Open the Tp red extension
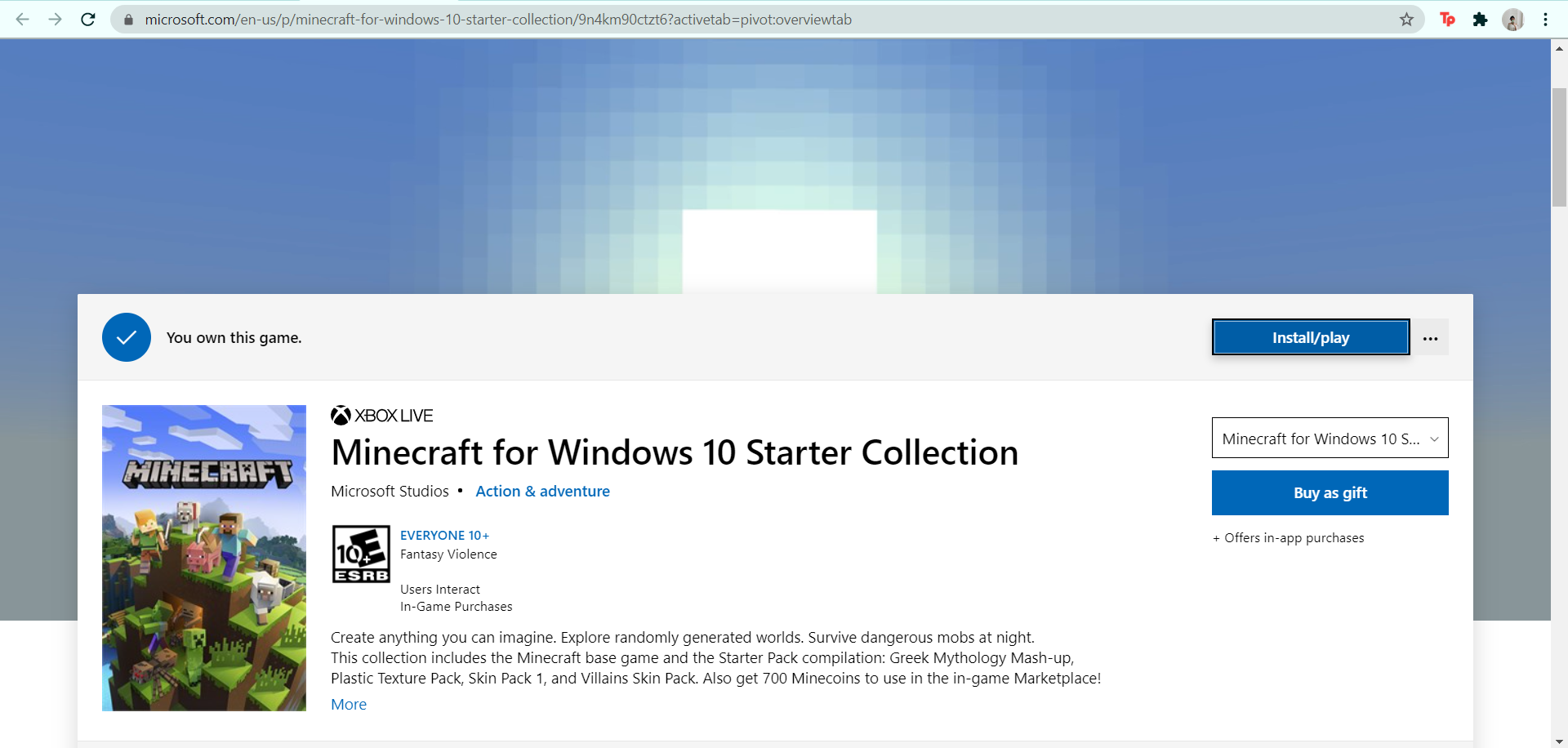 click(x=1447, y=19)
